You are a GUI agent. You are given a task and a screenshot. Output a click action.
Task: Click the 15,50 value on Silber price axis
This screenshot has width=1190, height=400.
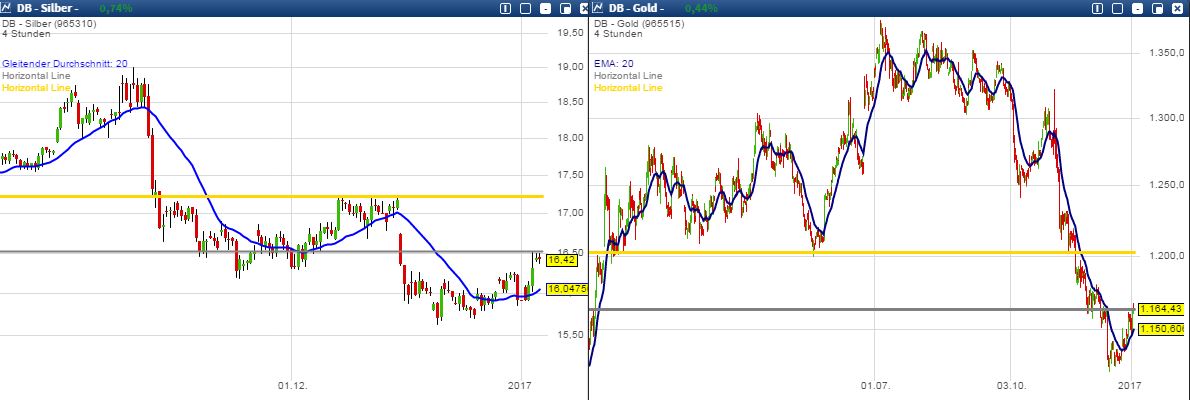point(570,335)
